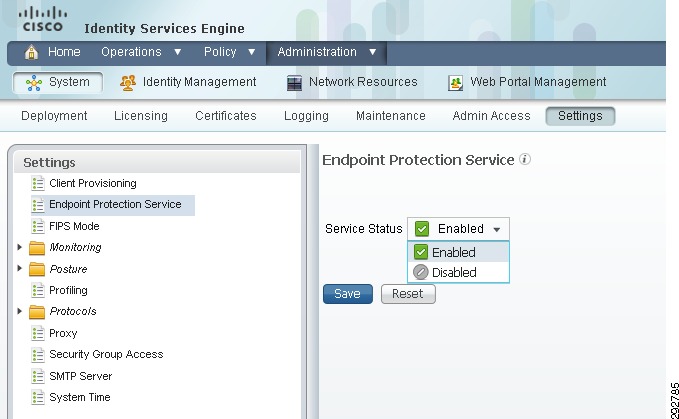
Task: Select Security Group Access tree item
Action: click(x=106, y=354)
